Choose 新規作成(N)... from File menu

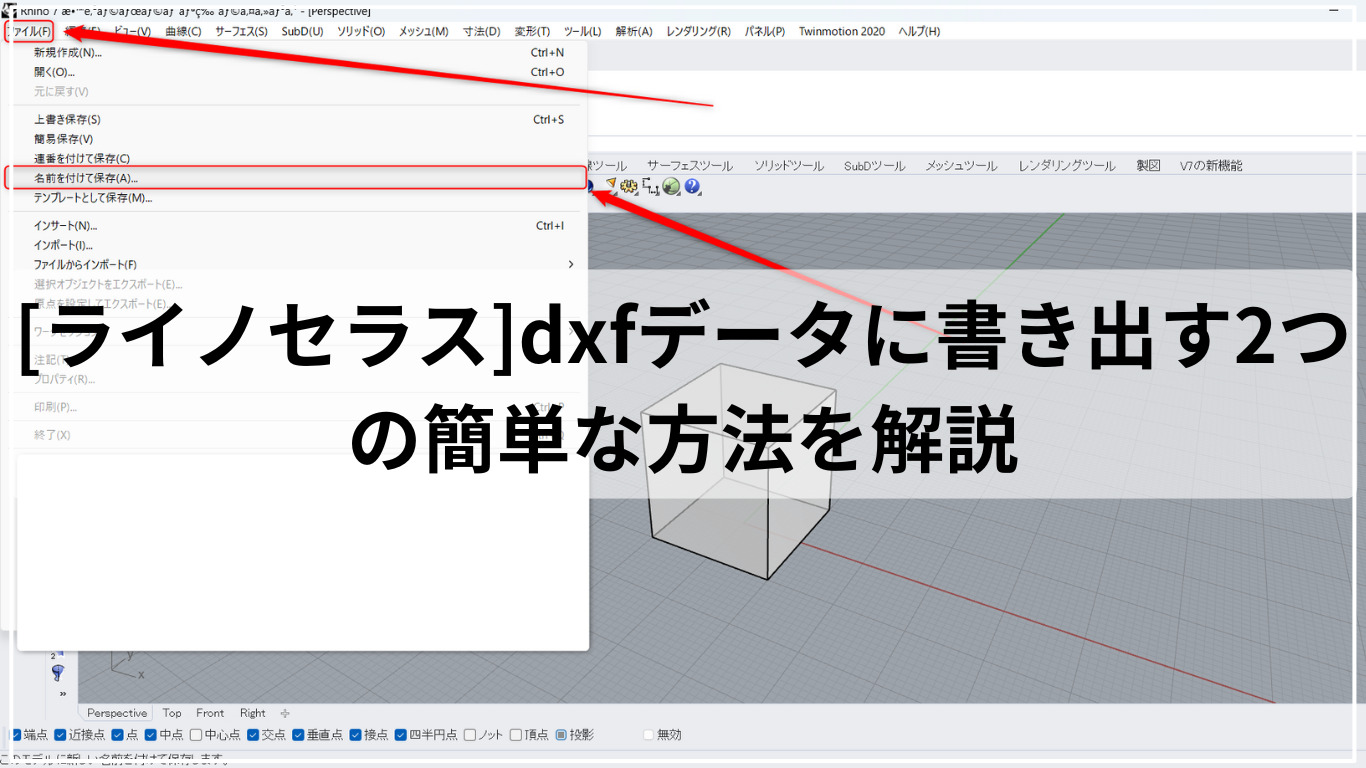point(298,52)
